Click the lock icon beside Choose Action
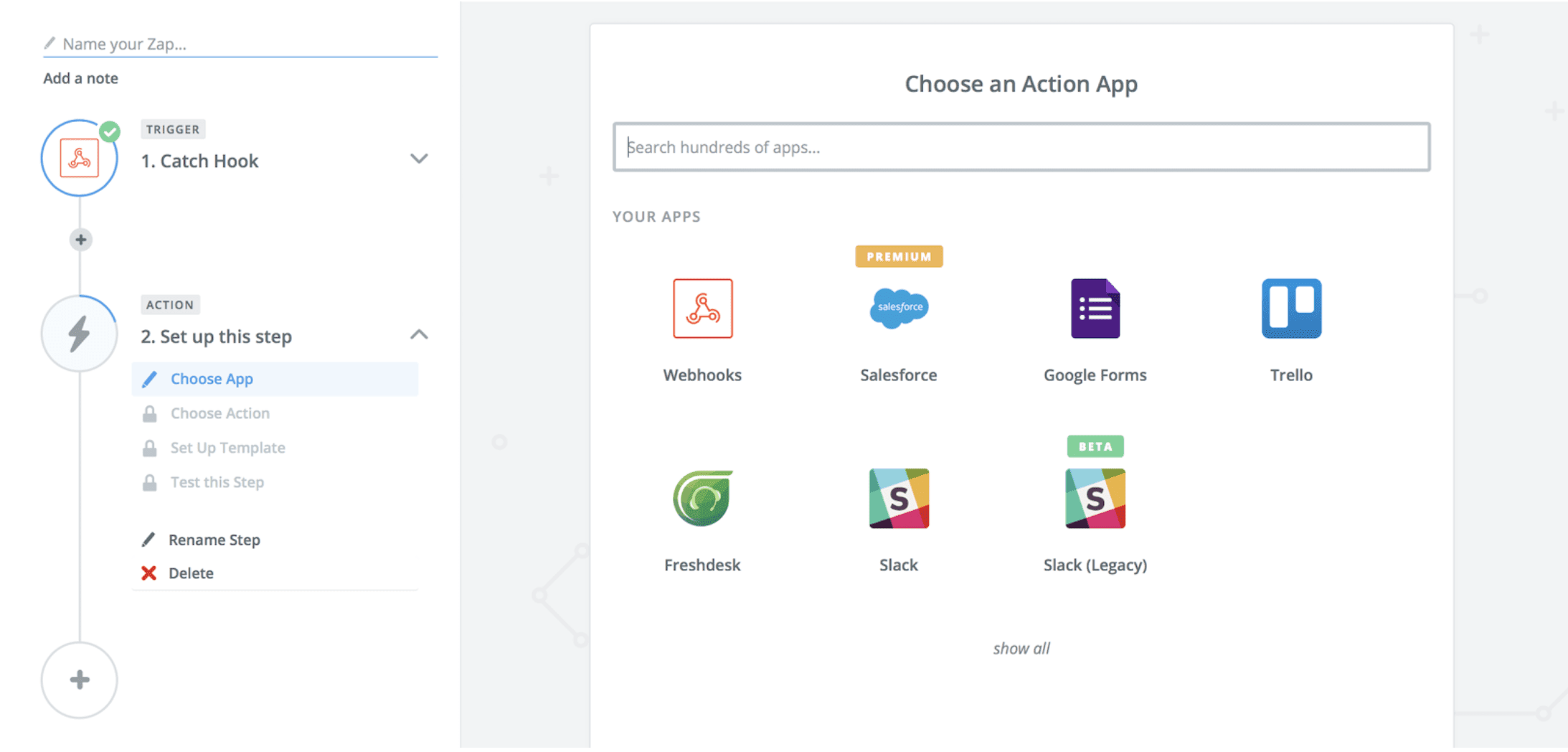This screenshot has height=752, width=1568. (x=149, y=413)
